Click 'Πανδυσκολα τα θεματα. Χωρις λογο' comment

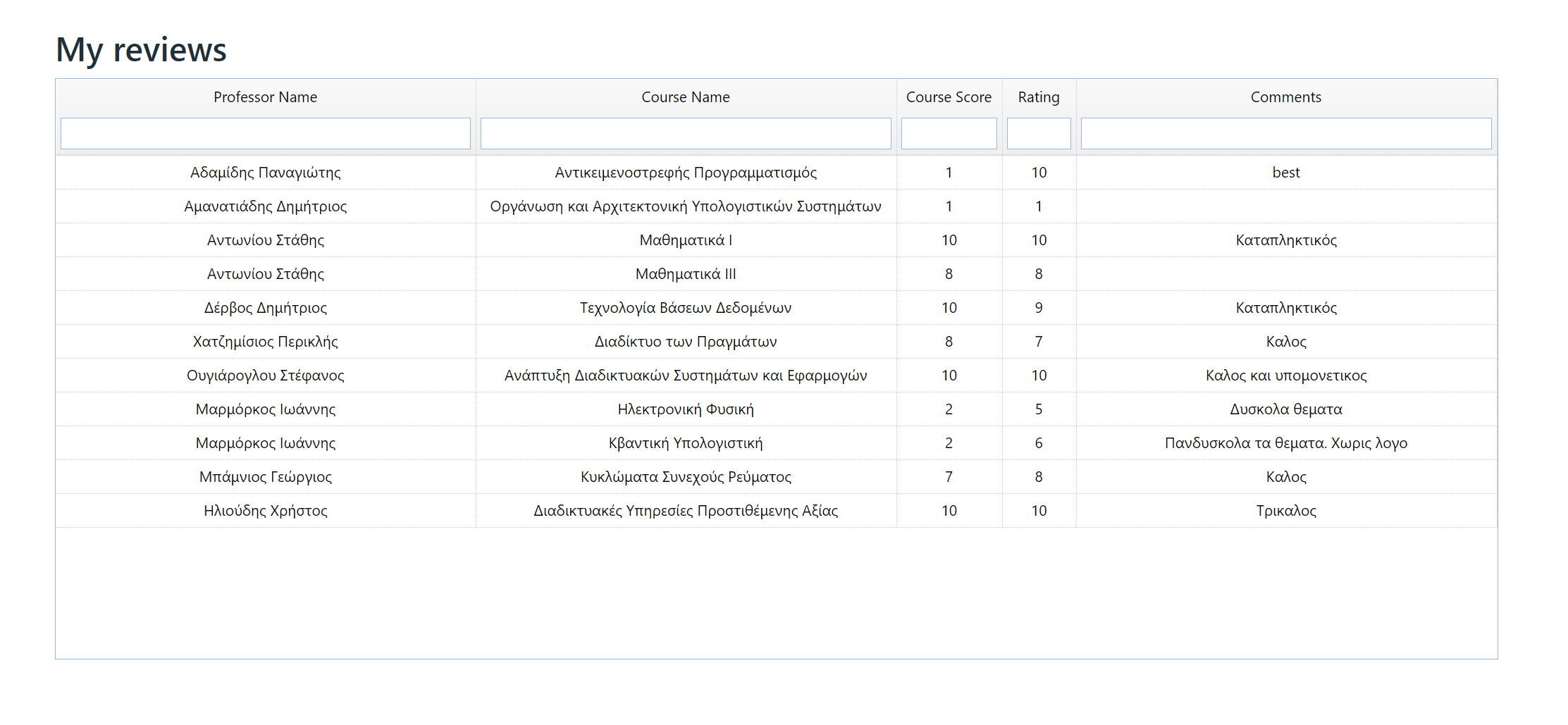tap(1286, 443)
